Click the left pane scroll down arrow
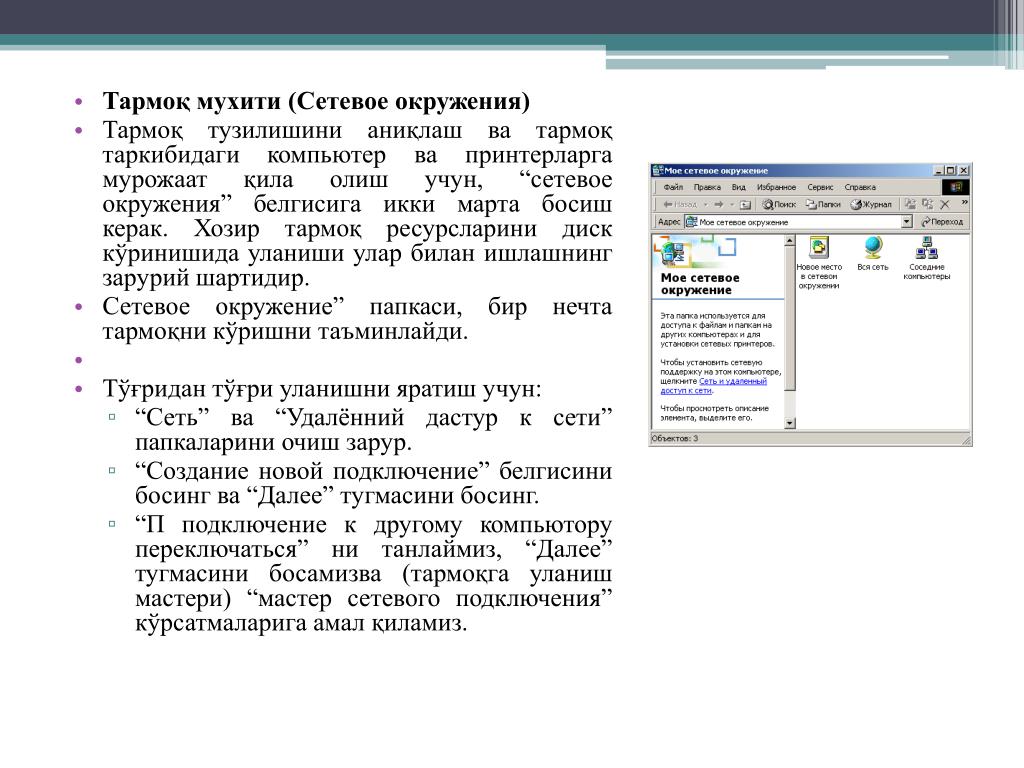 click(x=790, y=423)
